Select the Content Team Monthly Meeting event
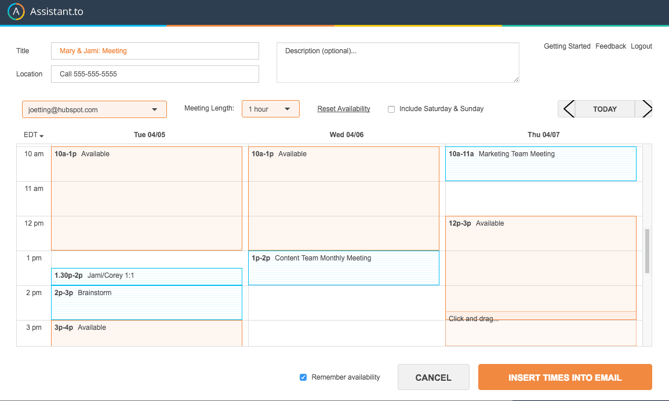 (x=343, y=267)
